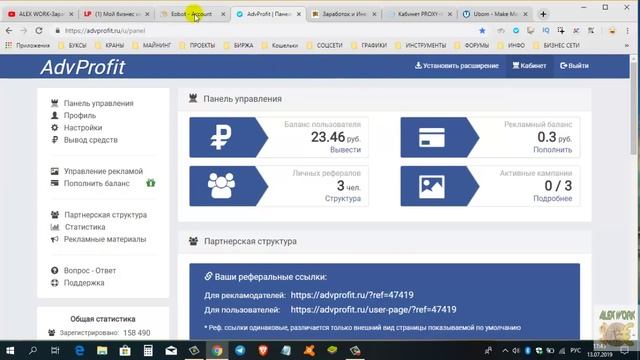Click the address bar URL
Screen dimensions: 640x360
[x=105, y=31]
